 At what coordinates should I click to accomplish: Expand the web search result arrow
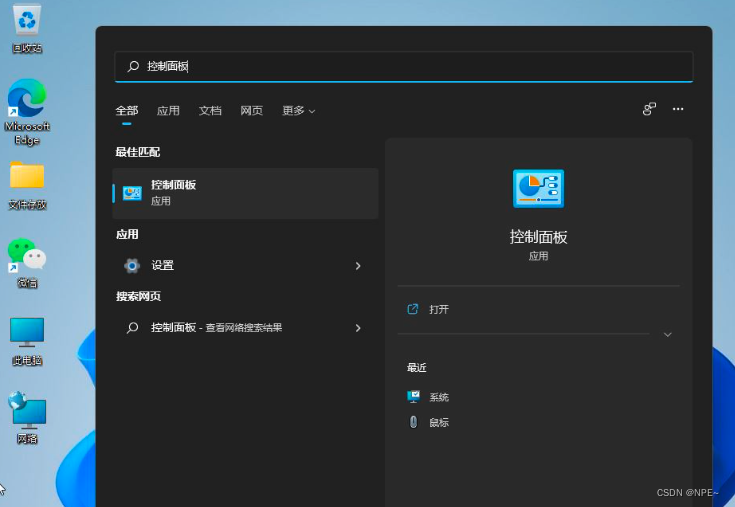point(358,328)
